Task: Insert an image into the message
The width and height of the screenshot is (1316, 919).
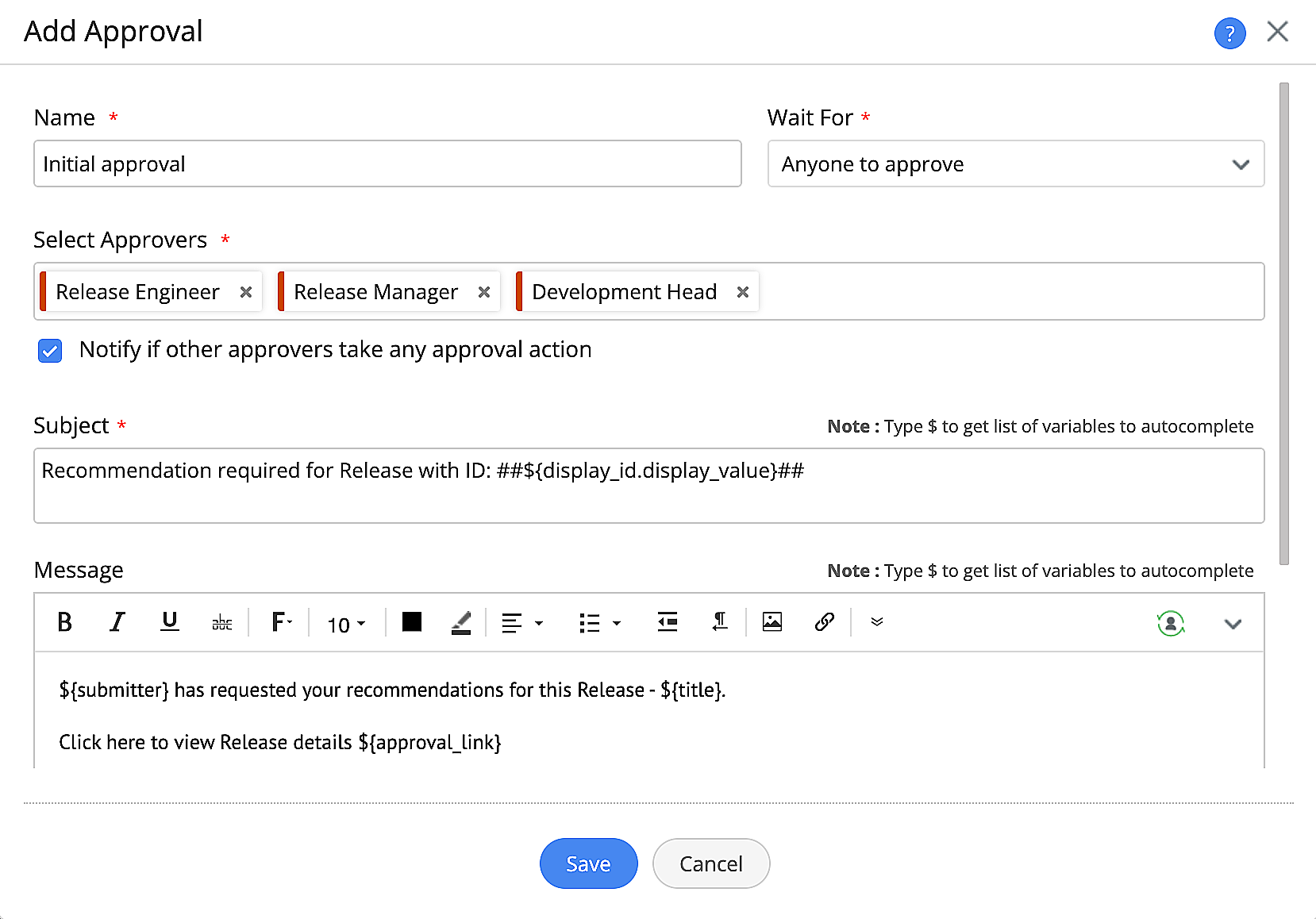Action: (772, 622)
